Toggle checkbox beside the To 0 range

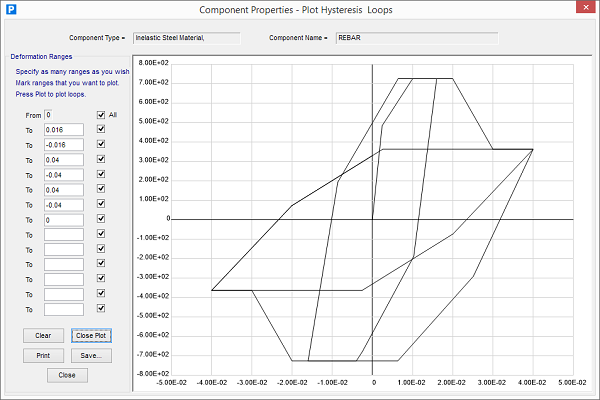pos(100,219)
